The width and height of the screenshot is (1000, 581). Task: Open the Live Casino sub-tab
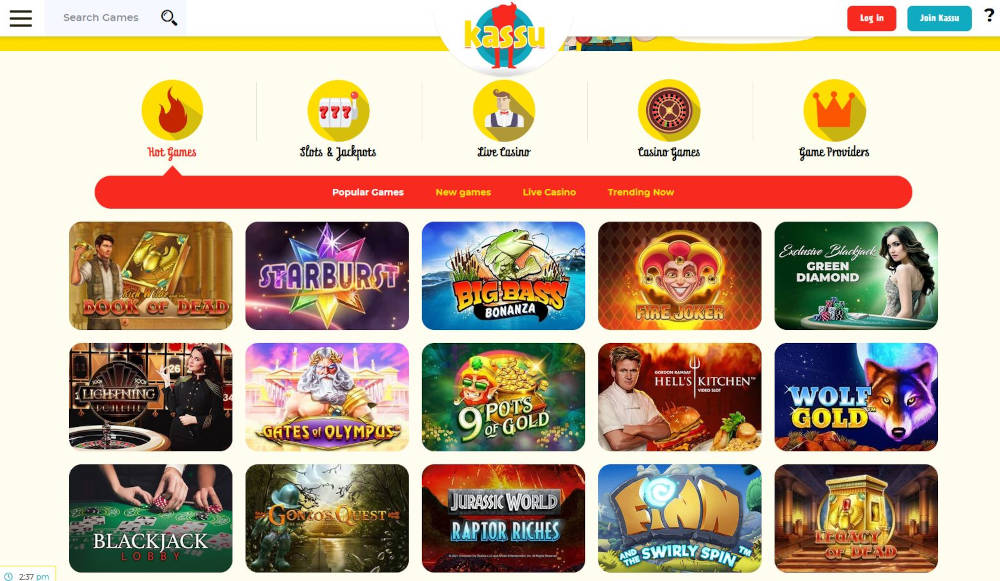click(x=549, y=192)
